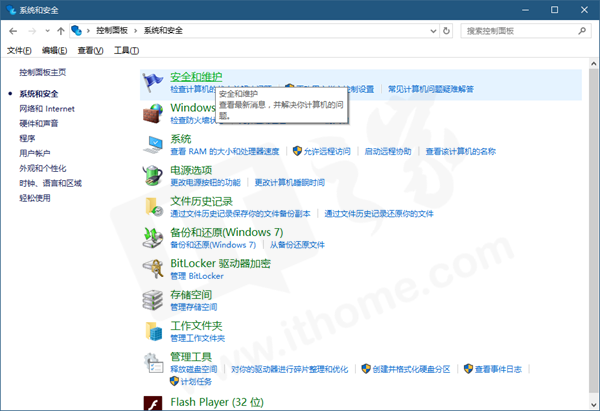Open the 工具(T) menu
The image size is (600, 411).
pos(126,50)
